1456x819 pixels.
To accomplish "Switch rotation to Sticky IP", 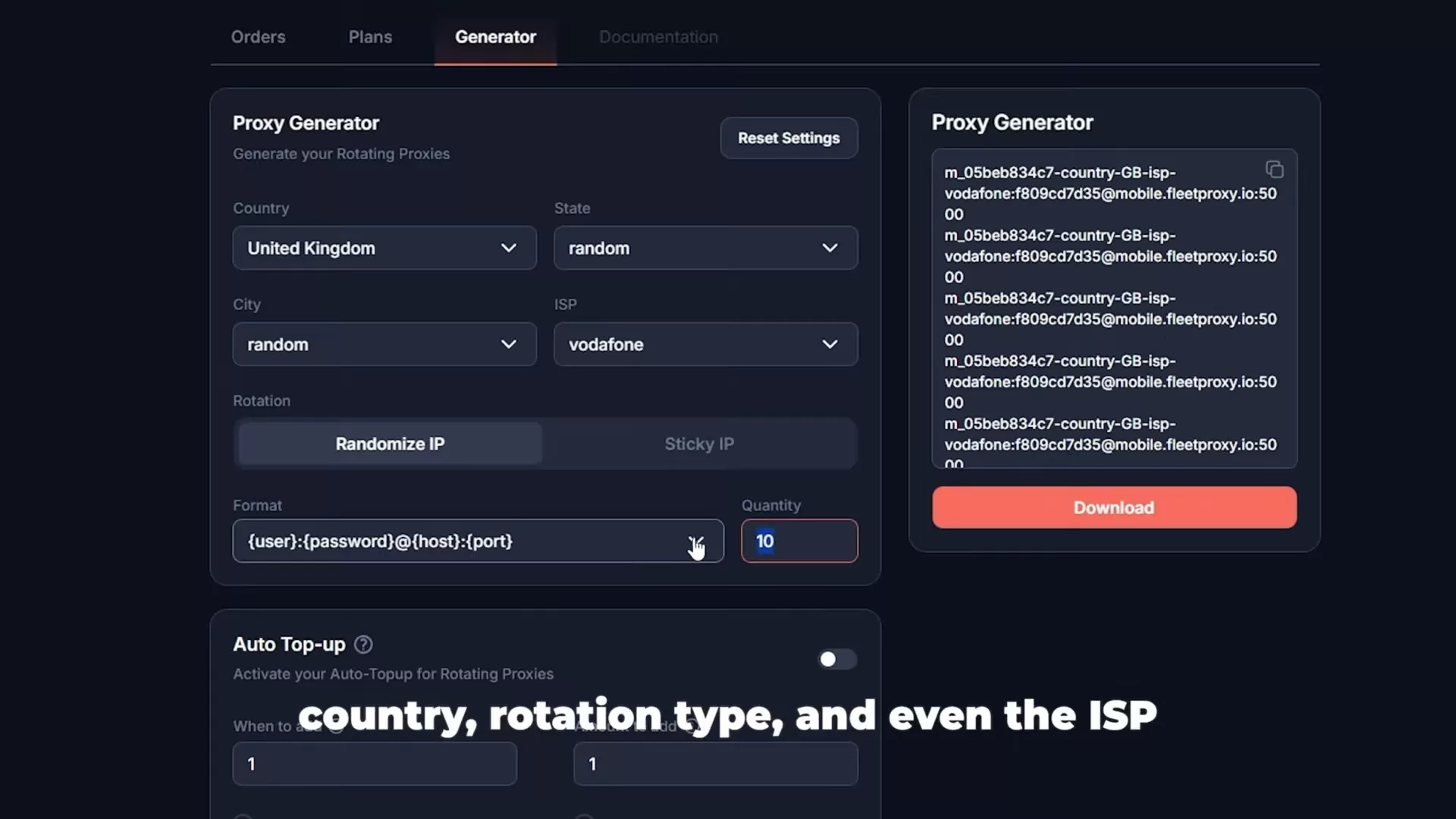I will (x=698, y=444).
